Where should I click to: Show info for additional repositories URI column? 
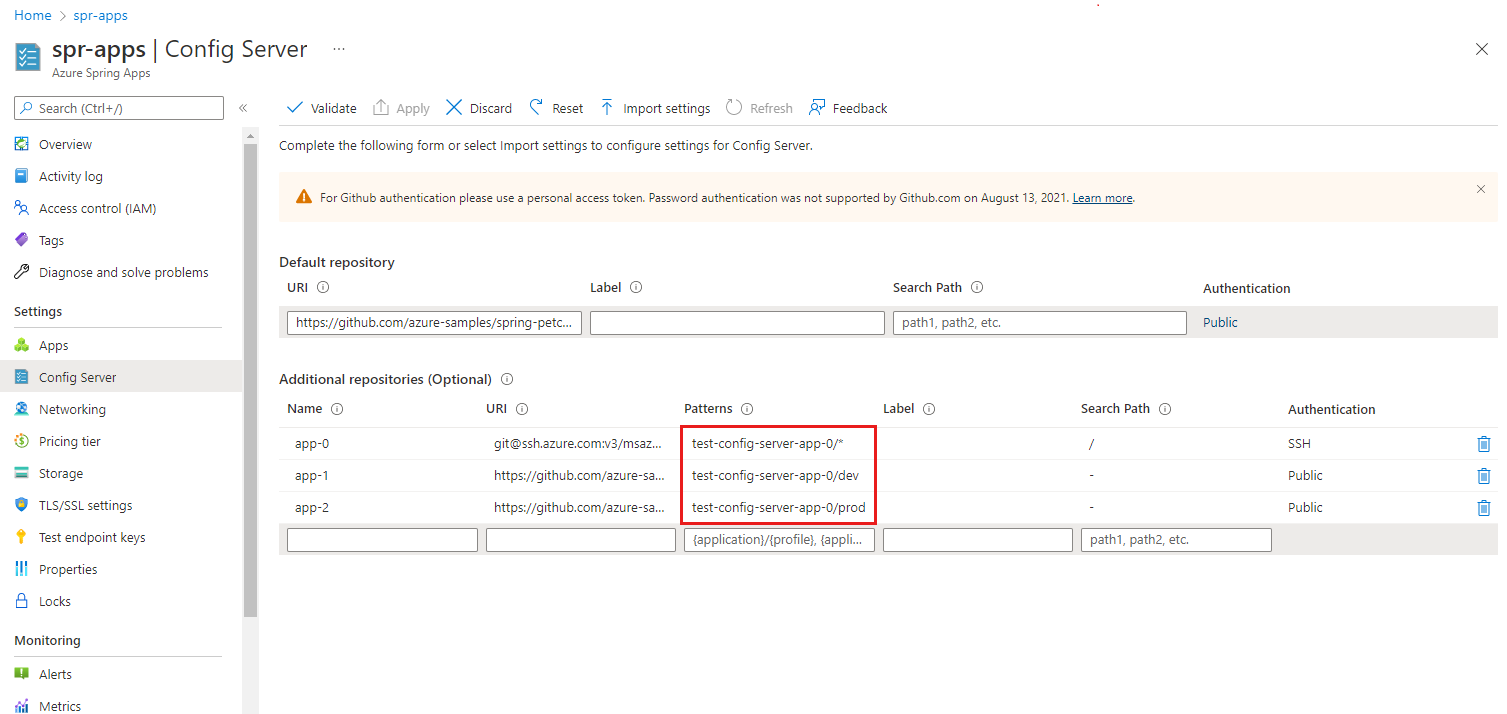click(x=522, y=409)
